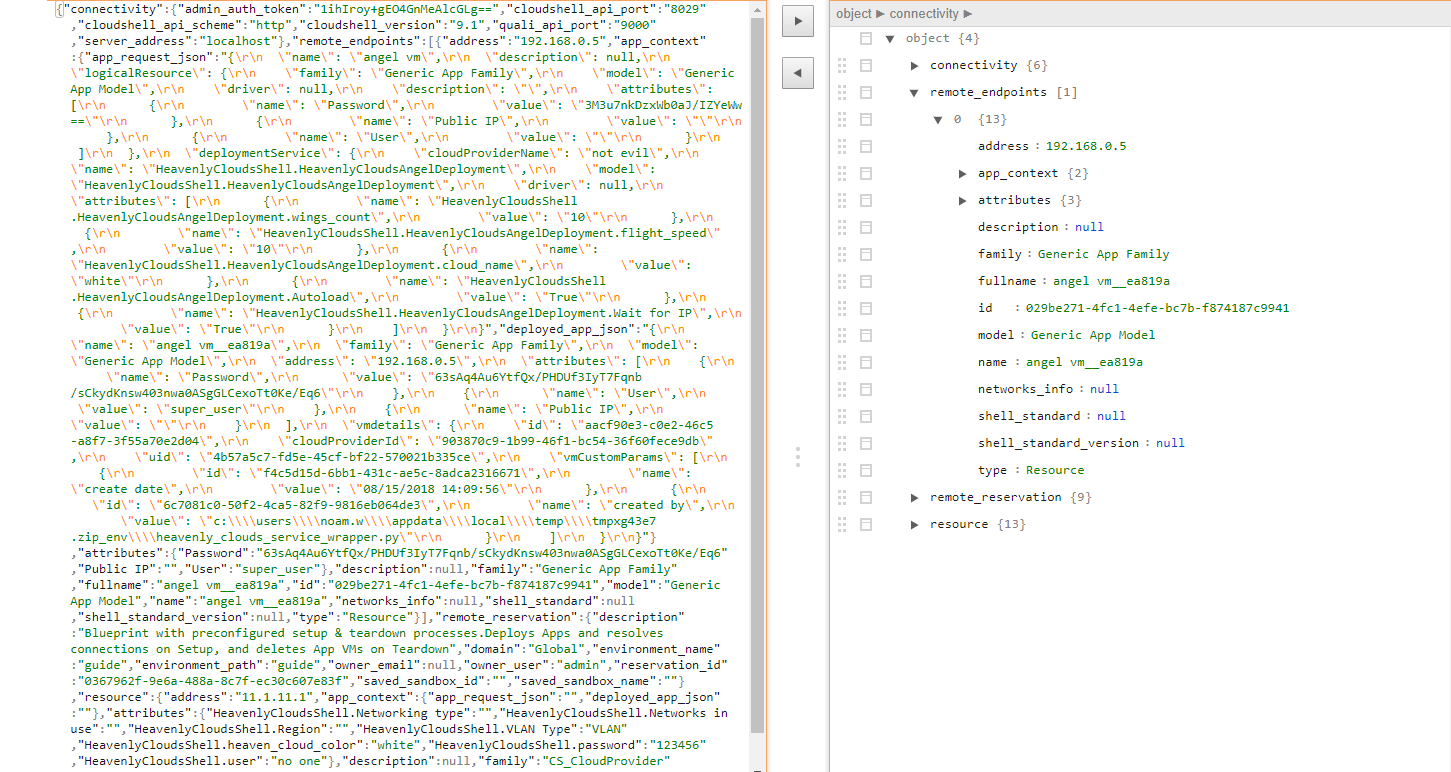Select 'connectivity' in the breadcrumb path
The image size is (1451, 772).
[925, 14]
